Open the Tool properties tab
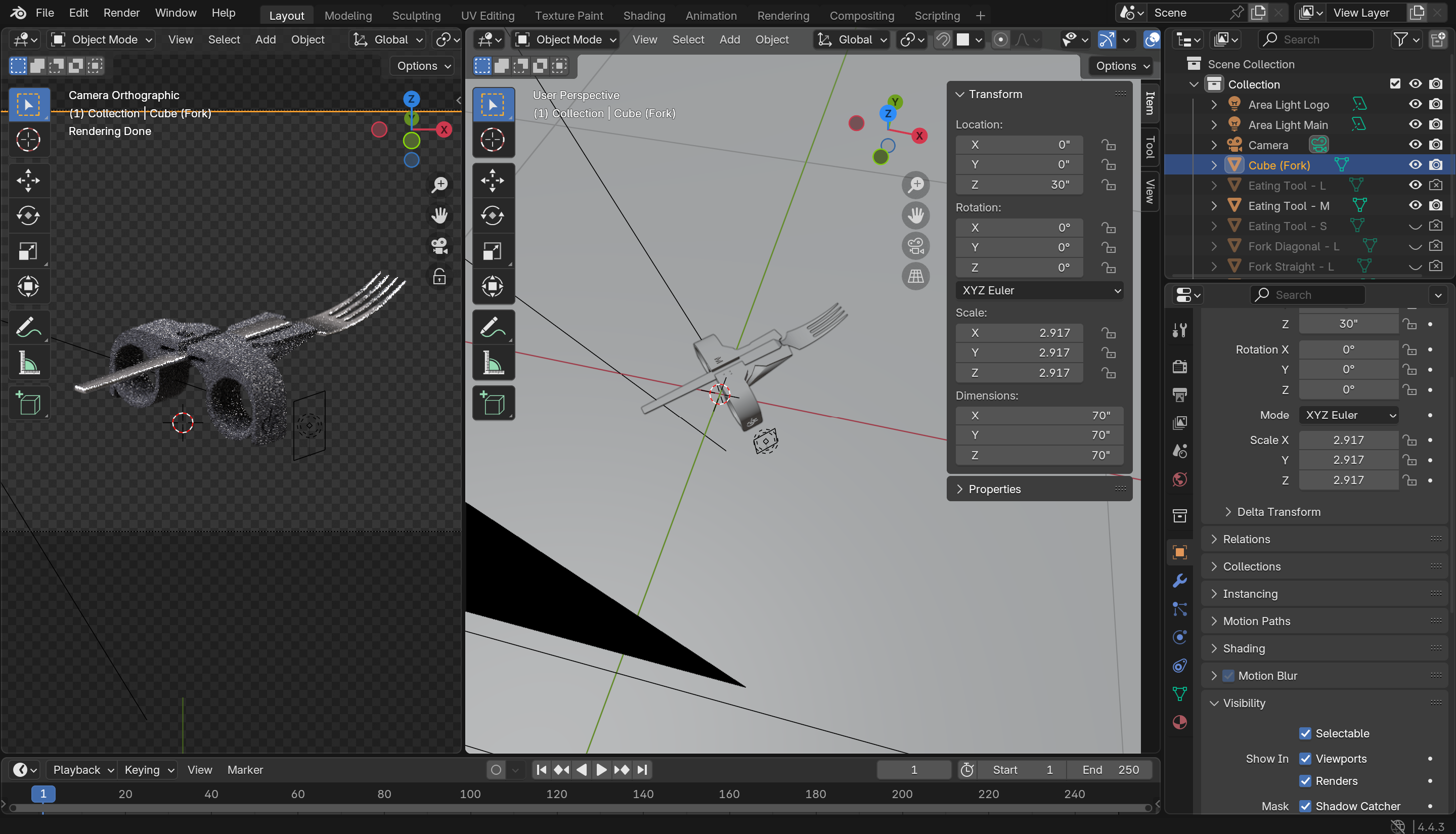The height and width of the screenshot is (834, 1456). point(1179,330)
